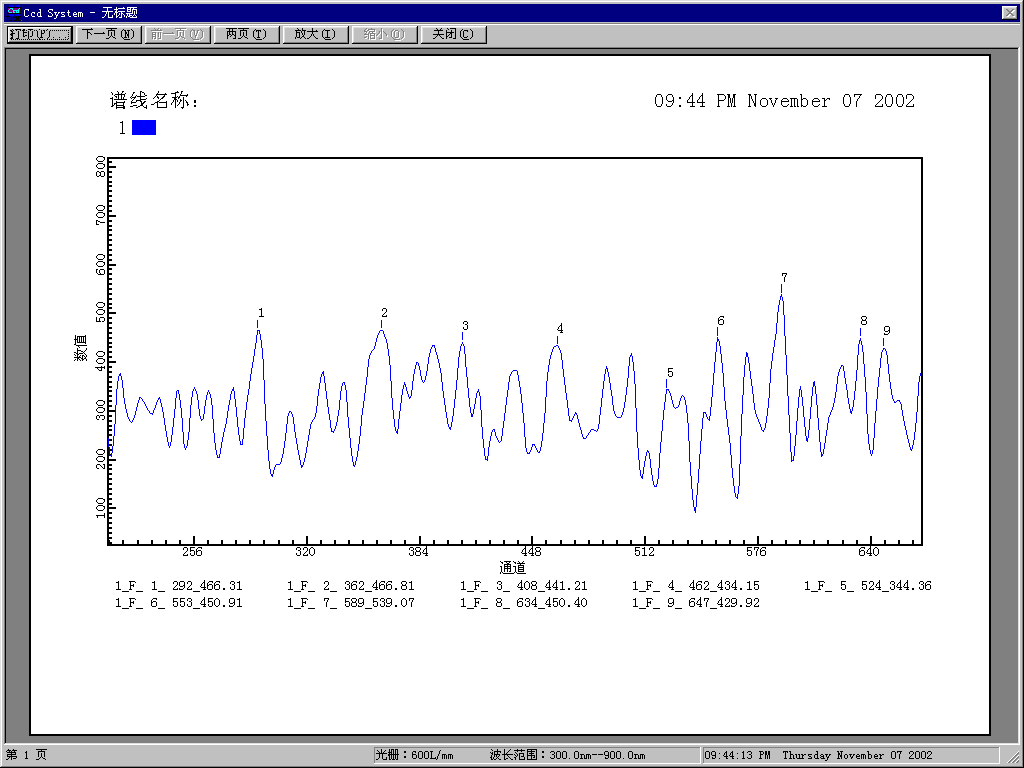This screenshot has height=768, width=1024.
Task: Click peak entry 1_F_ 4_ 462_434.15
Action: coord(696,586)
